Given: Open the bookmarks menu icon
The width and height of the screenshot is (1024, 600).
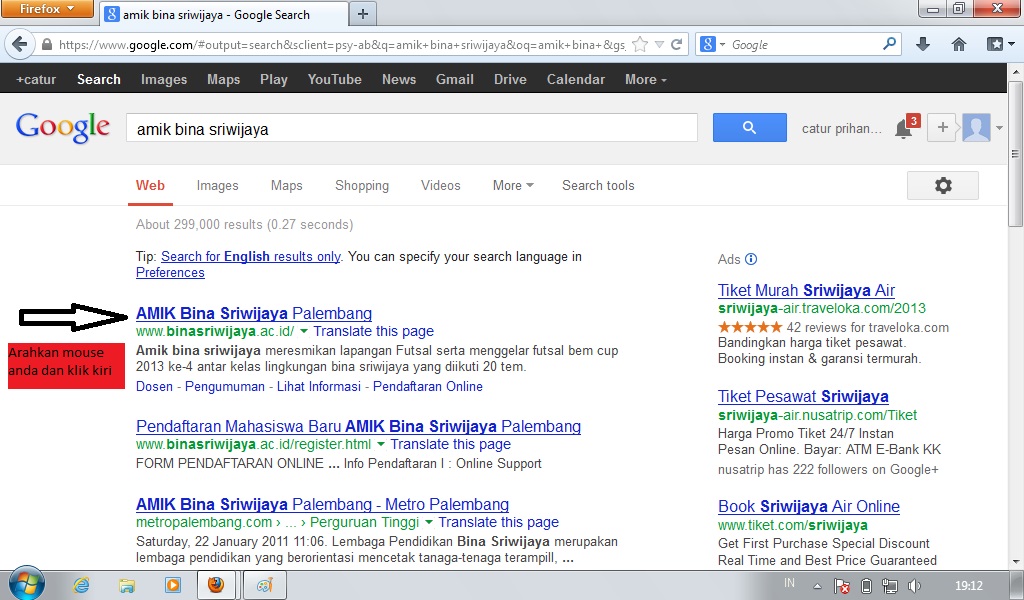Looking at the screenshot, I should coord(995,44).
